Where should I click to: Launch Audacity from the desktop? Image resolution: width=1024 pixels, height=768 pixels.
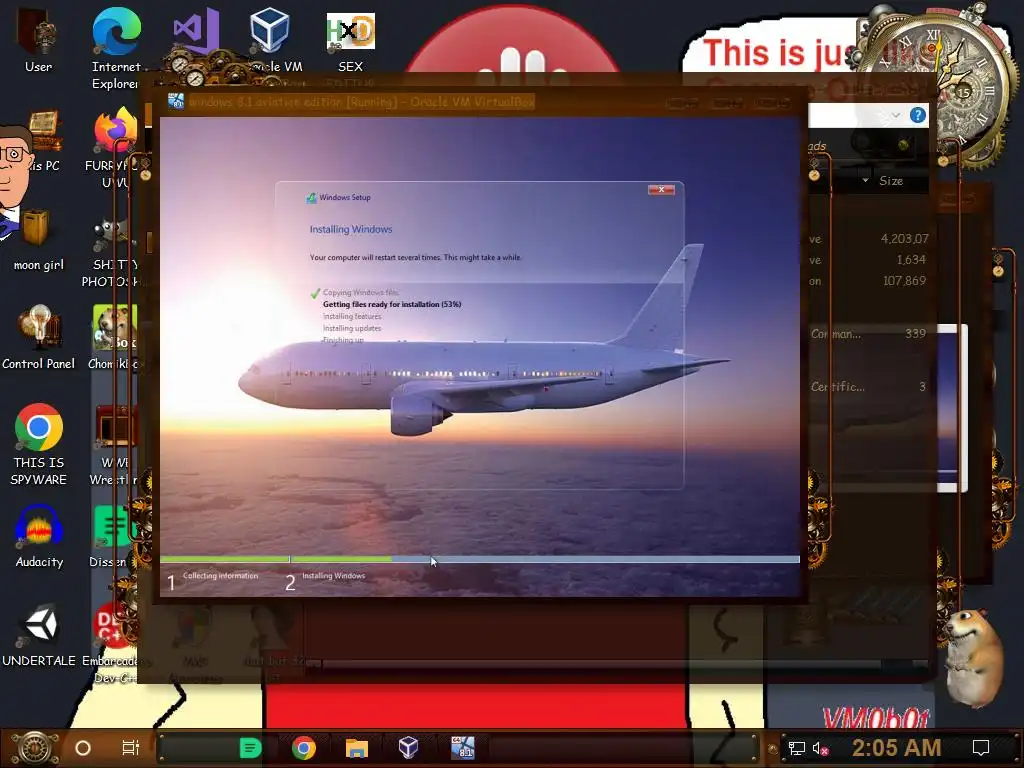[x=39, y=536]
